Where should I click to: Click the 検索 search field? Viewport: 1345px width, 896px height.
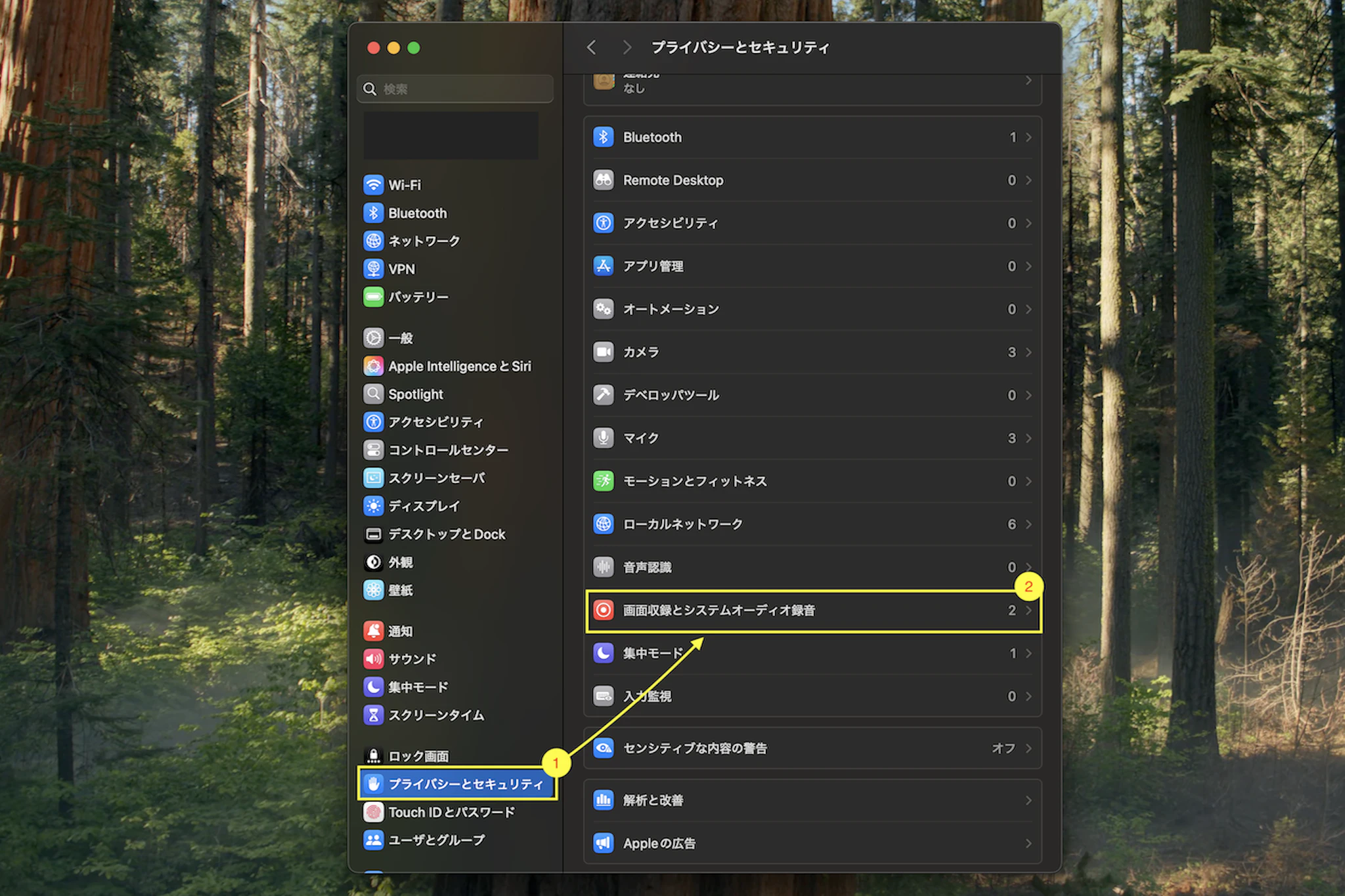click(455, 89)
